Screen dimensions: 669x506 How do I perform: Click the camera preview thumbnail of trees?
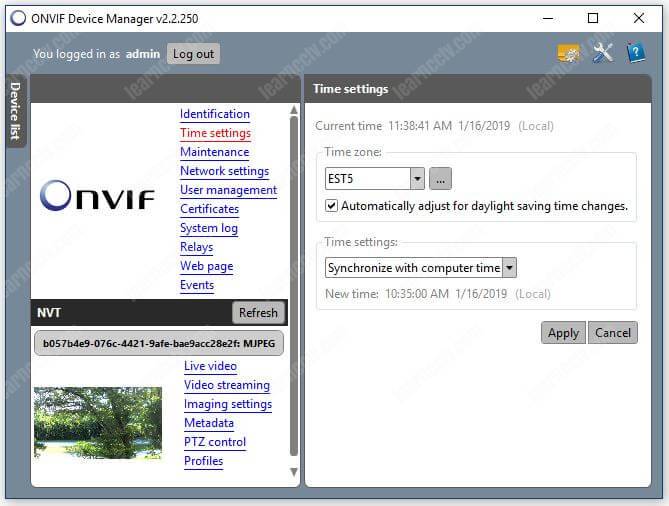98,423
